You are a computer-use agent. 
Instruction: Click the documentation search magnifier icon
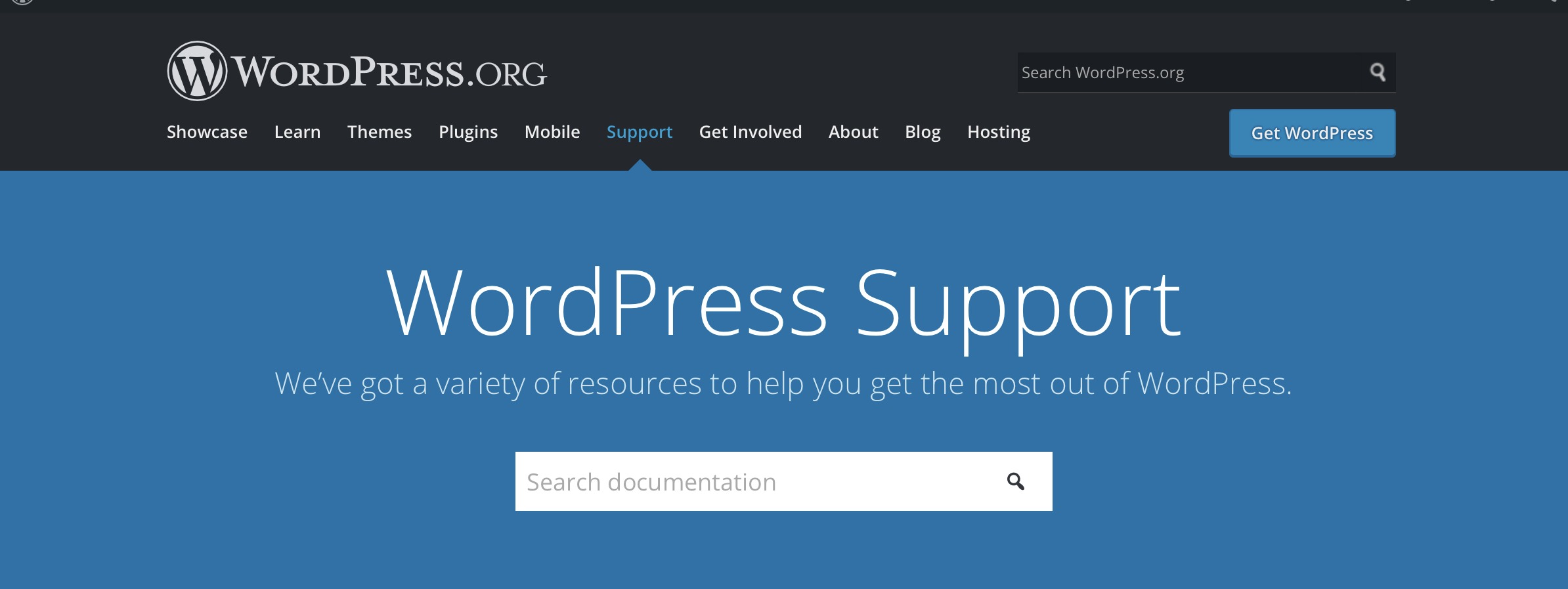pyautogui.click(x=1015, y=481)
